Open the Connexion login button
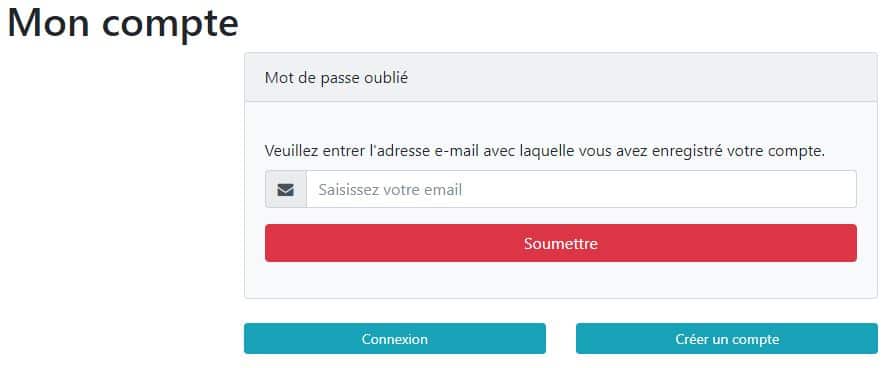The width and height of the screenshot is (894, 368). [x=395, y=339]
